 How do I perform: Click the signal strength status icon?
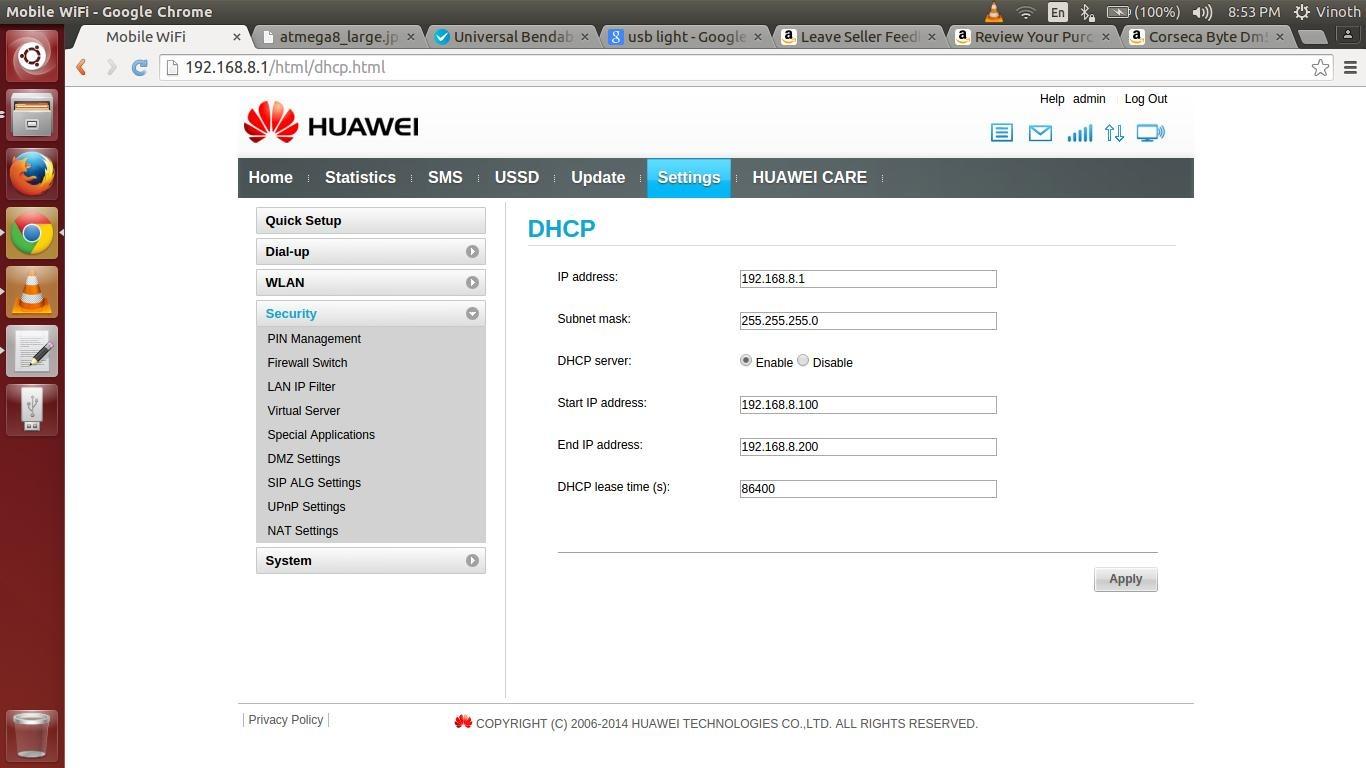pyautogui.click(x=1079, y=132)
